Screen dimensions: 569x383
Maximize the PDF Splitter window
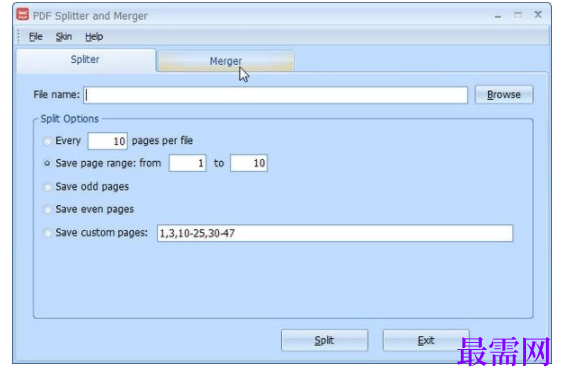[x=518, y=15]
